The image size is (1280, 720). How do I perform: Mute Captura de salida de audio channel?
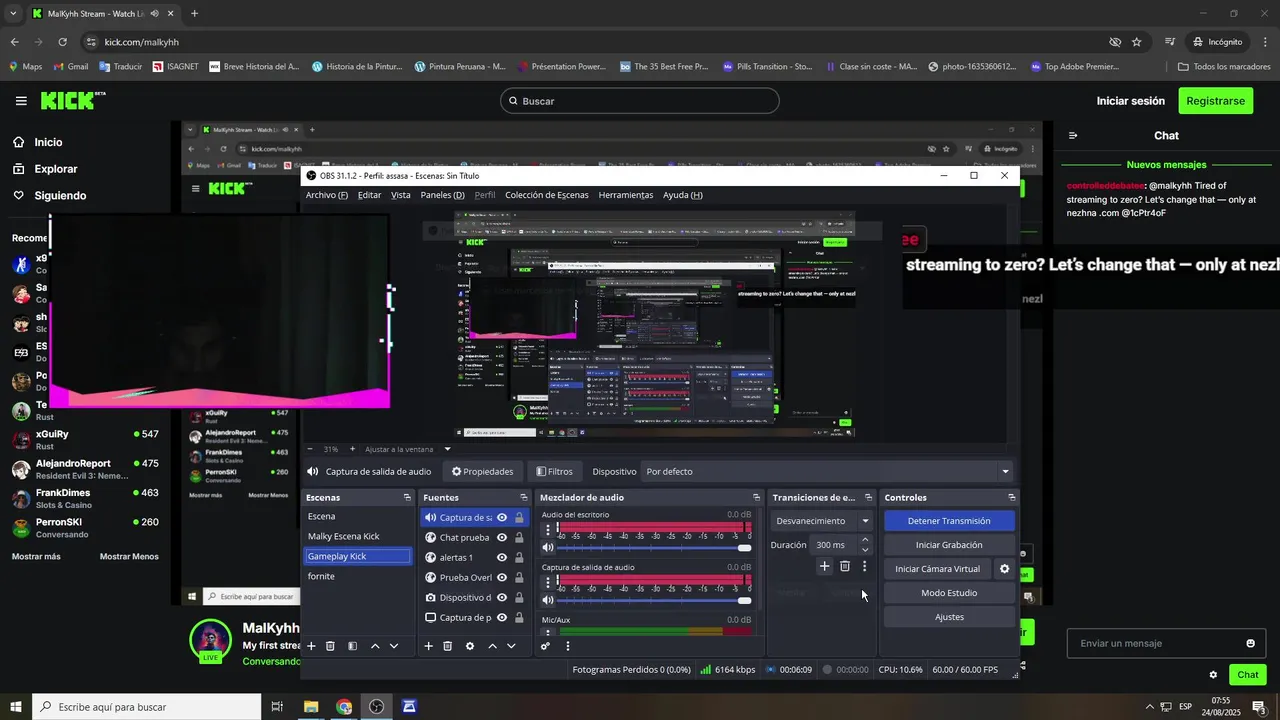coord(548,600)
